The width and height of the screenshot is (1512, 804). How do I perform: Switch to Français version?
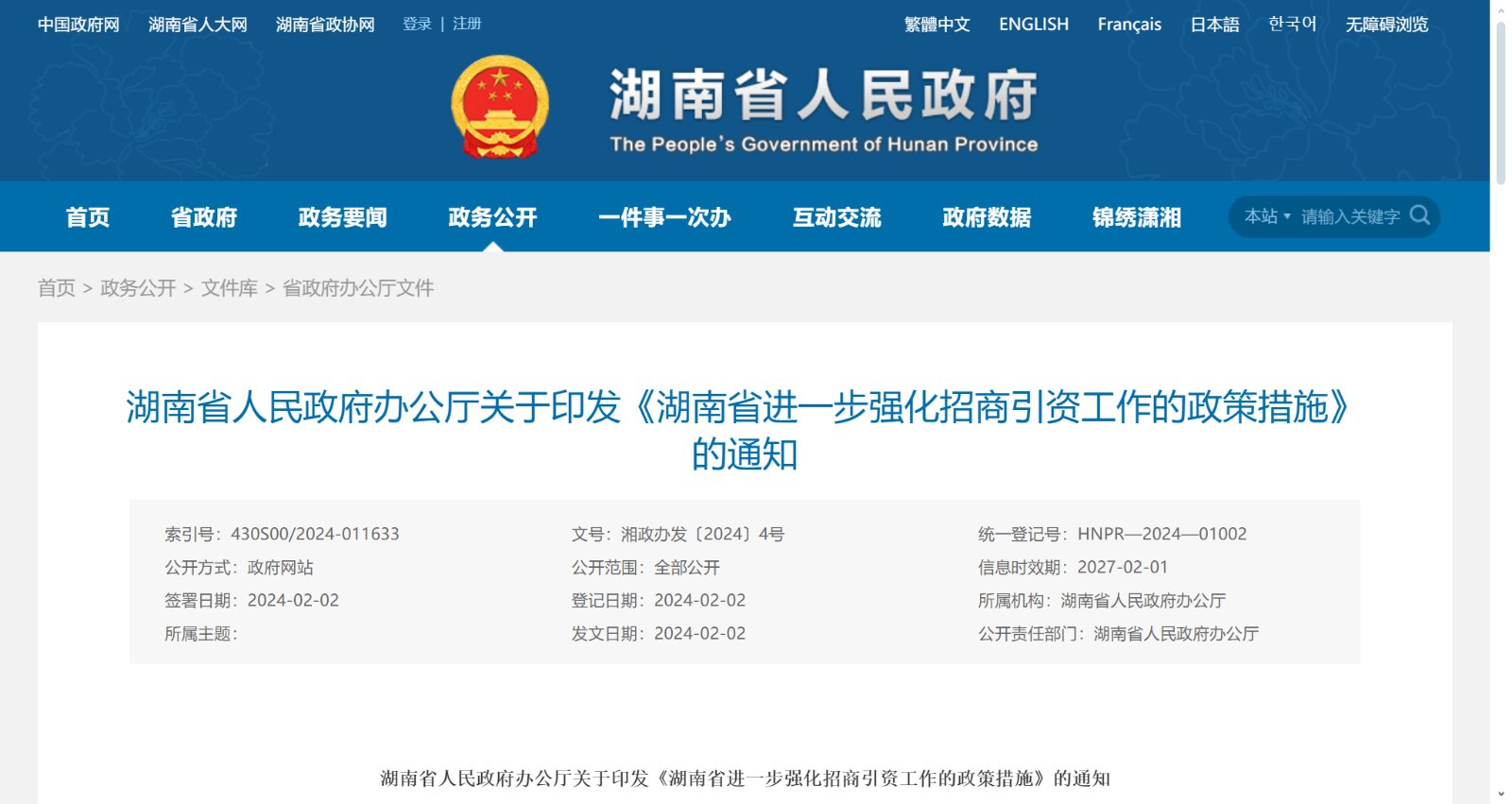point(1129,25)
